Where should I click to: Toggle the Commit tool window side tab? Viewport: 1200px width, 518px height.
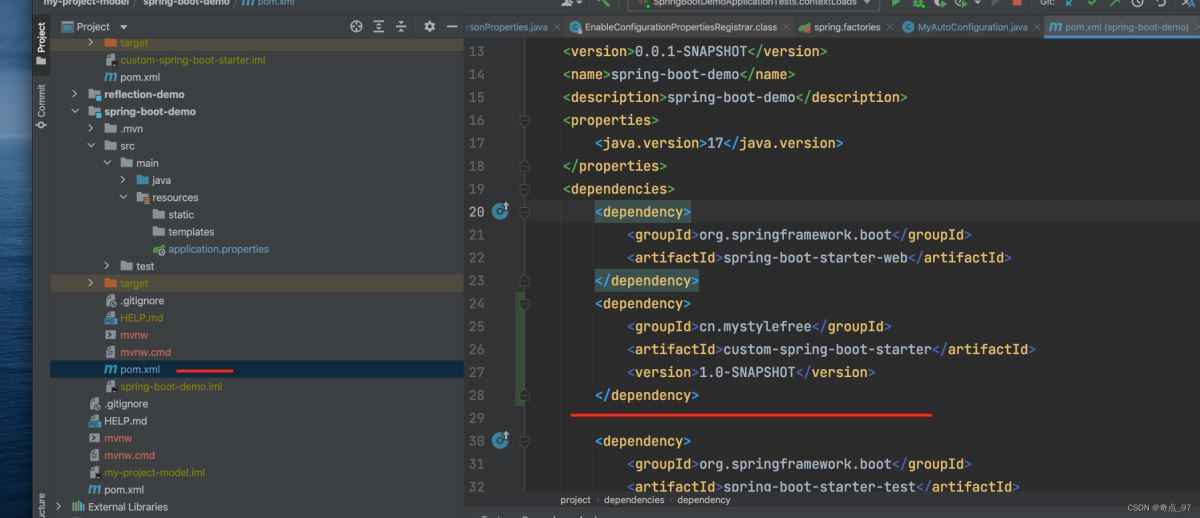coord(41,105)
